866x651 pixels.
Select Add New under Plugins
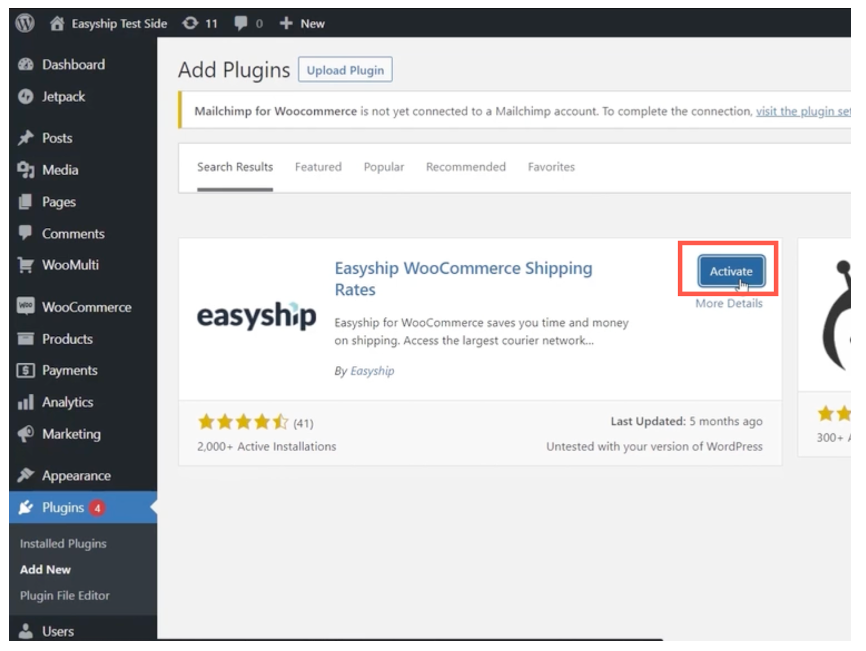click(x=45, y=569)
